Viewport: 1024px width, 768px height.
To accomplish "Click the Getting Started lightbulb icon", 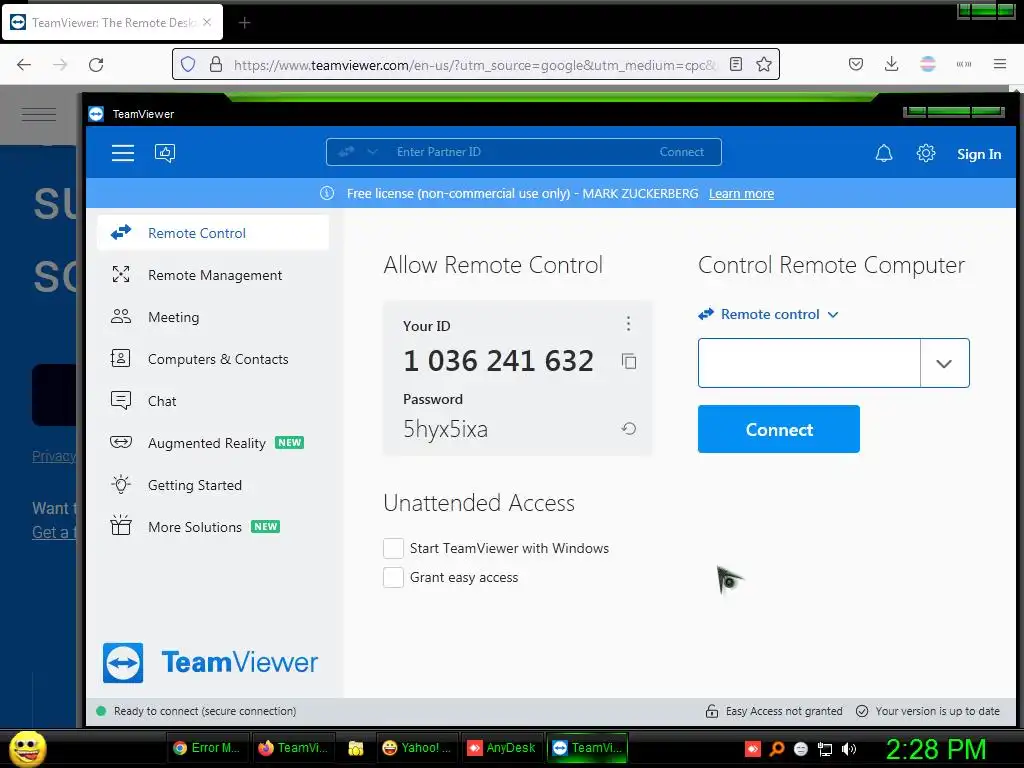I will click(x=121, y=484).
